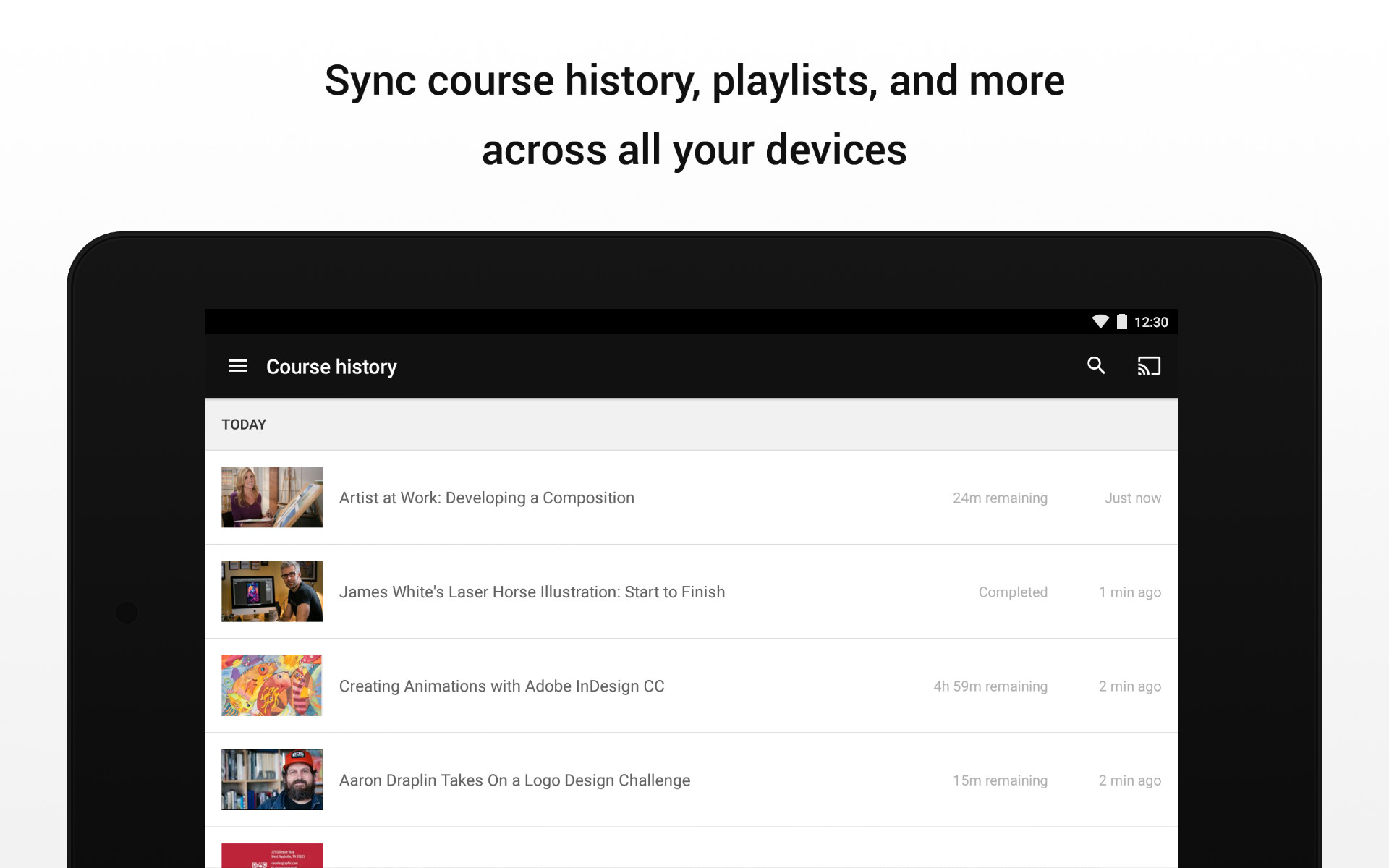Tap the Cast screen icon
The width and height of the screenshot is (1389, 868).
(1148, 366)
